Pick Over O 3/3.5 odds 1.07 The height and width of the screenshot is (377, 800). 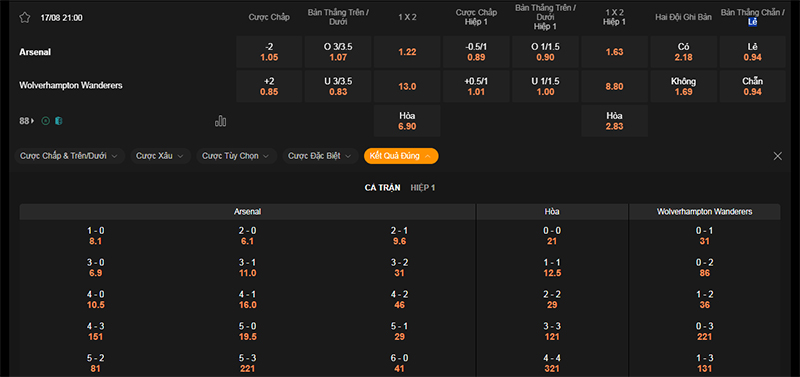click(x=338, y=52)
